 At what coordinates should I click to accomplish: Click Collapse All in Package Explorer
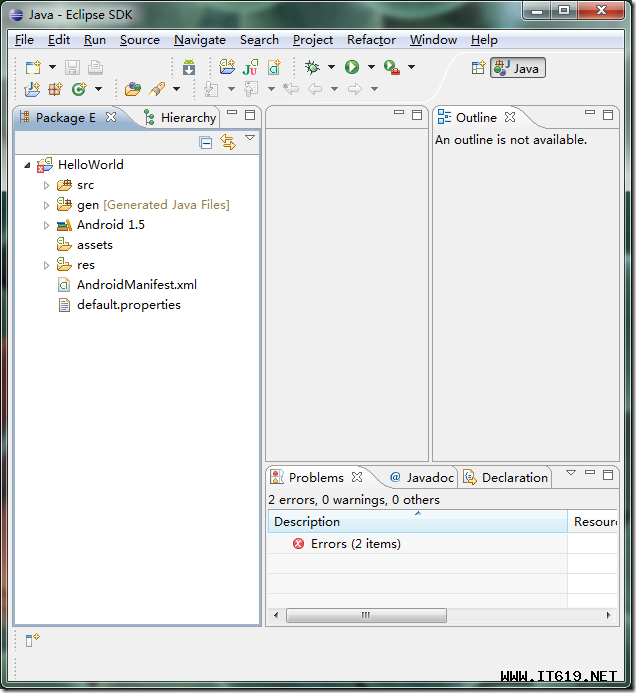pyautogui.click(x=206, y=142)
